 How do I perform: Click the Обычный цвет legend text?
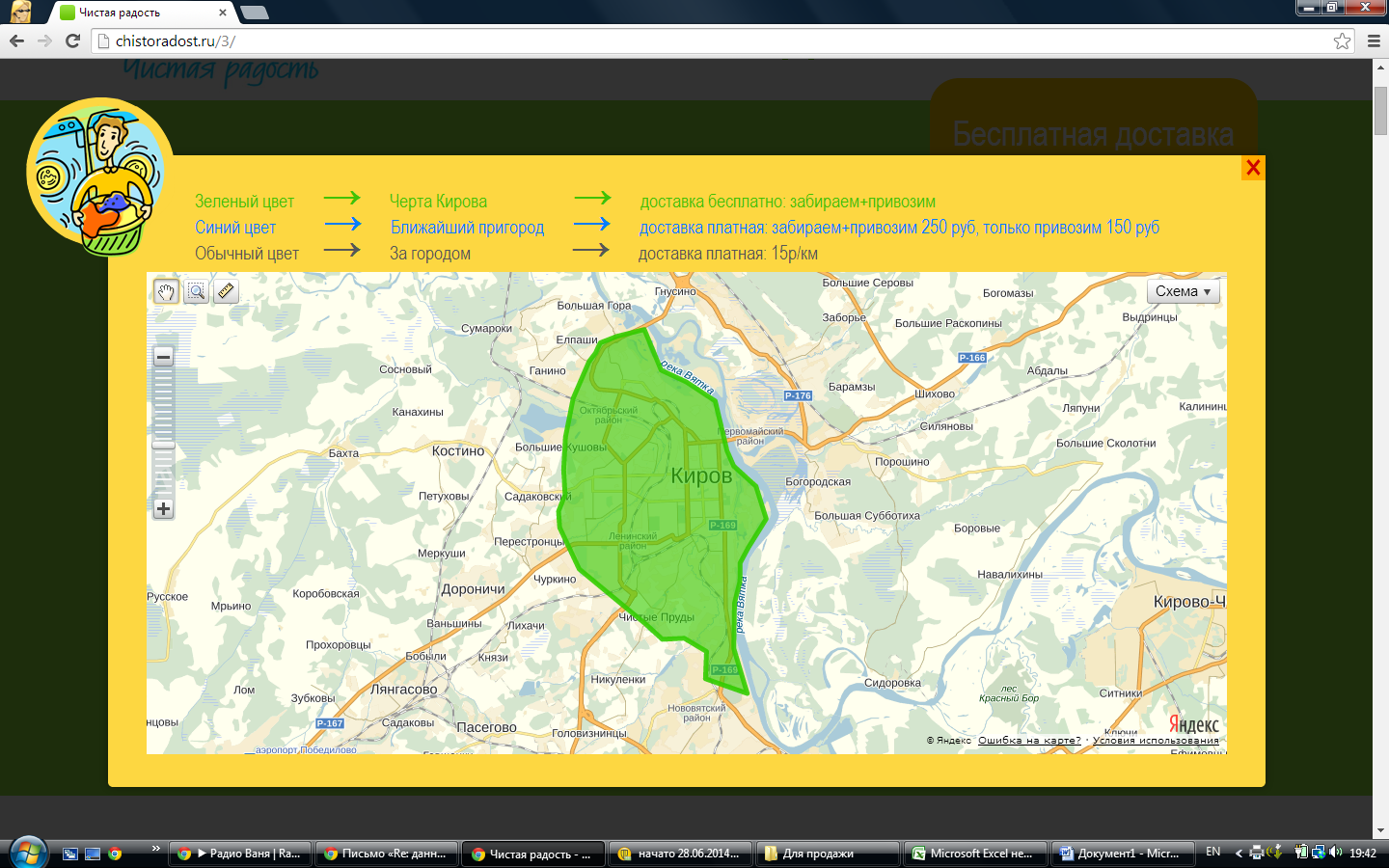coord(247,254)
